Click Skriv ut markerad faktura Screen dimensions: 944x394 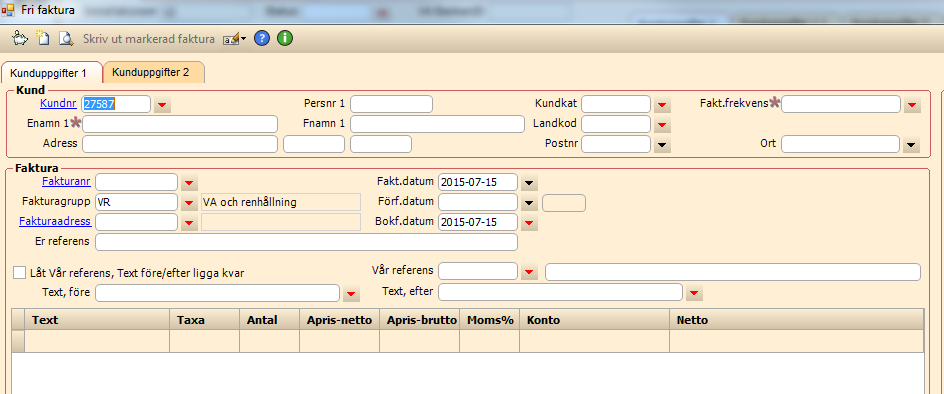pos(148,40)
